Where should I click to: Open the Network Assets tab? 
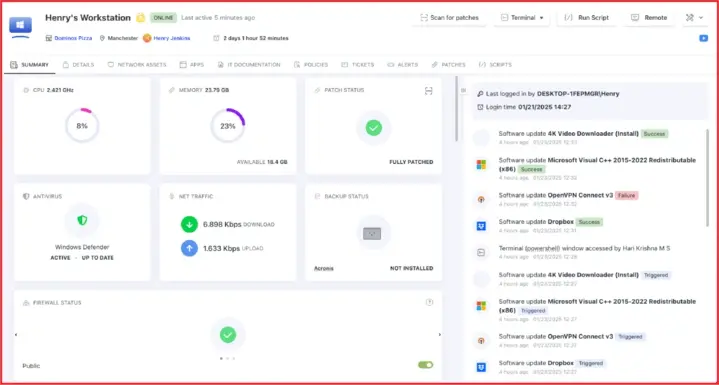[x=137, y=65]
